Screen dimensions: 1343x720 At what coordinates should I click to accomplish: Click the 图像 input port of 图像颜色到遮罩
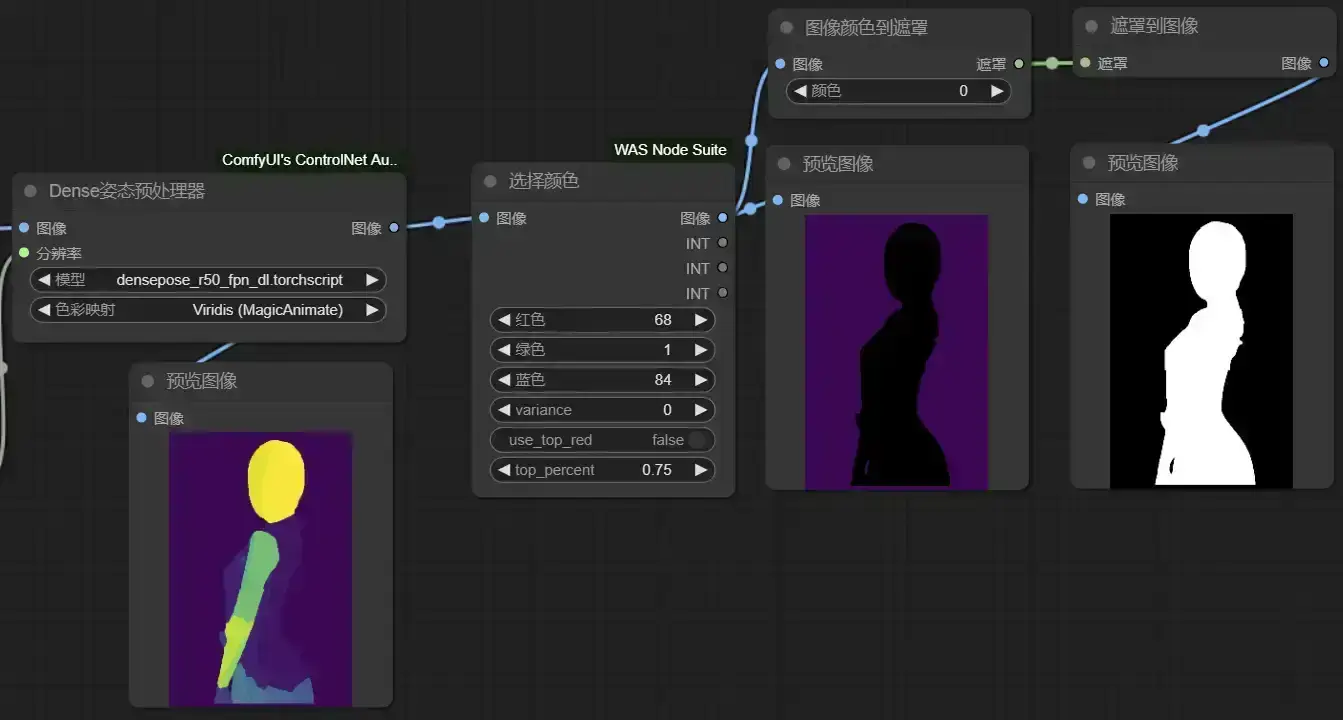[780, 64]
